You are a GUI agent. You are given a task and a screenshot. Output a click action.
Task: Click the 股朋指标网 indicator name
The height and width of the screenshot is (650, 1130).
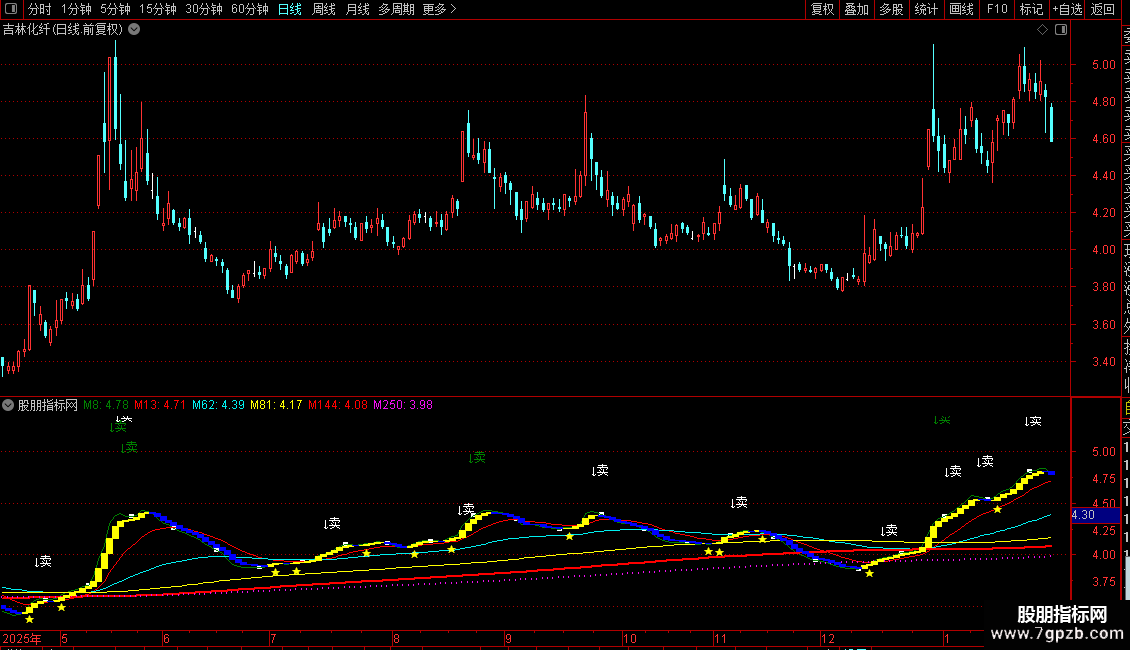[x=48, y=405]
